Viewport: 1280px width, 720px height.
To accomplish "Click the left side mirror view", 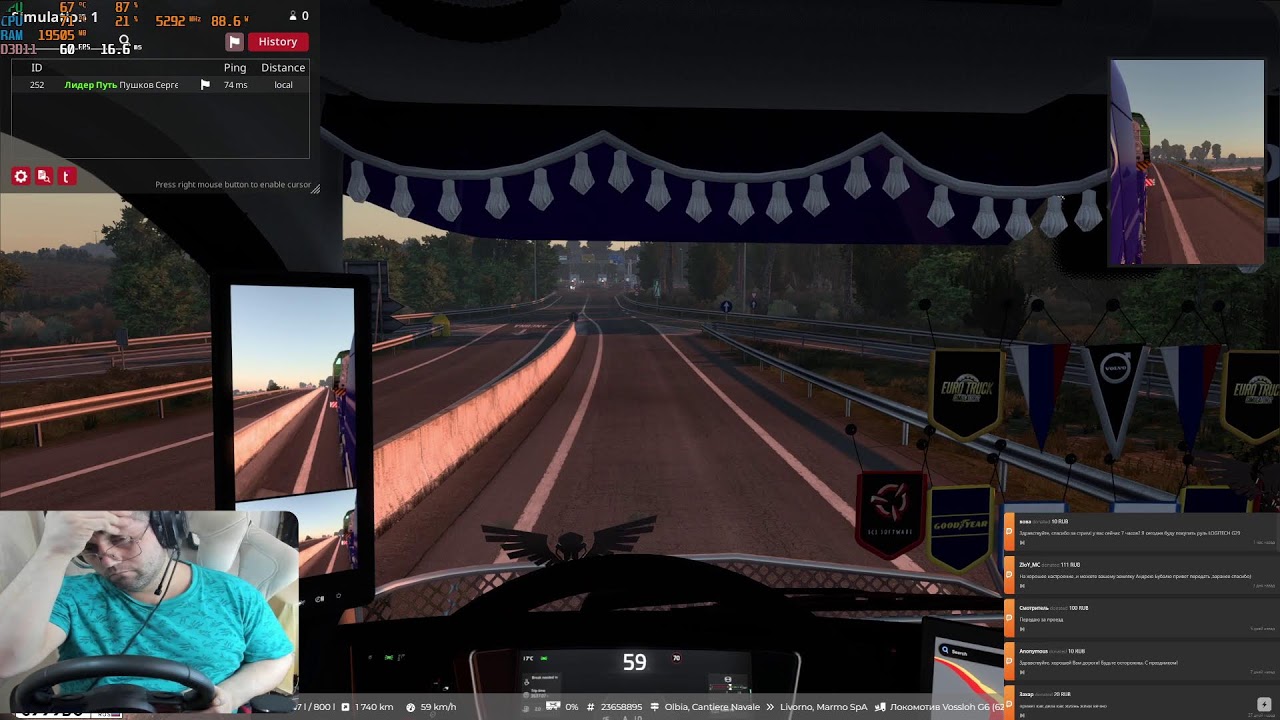I will [292, 390].
